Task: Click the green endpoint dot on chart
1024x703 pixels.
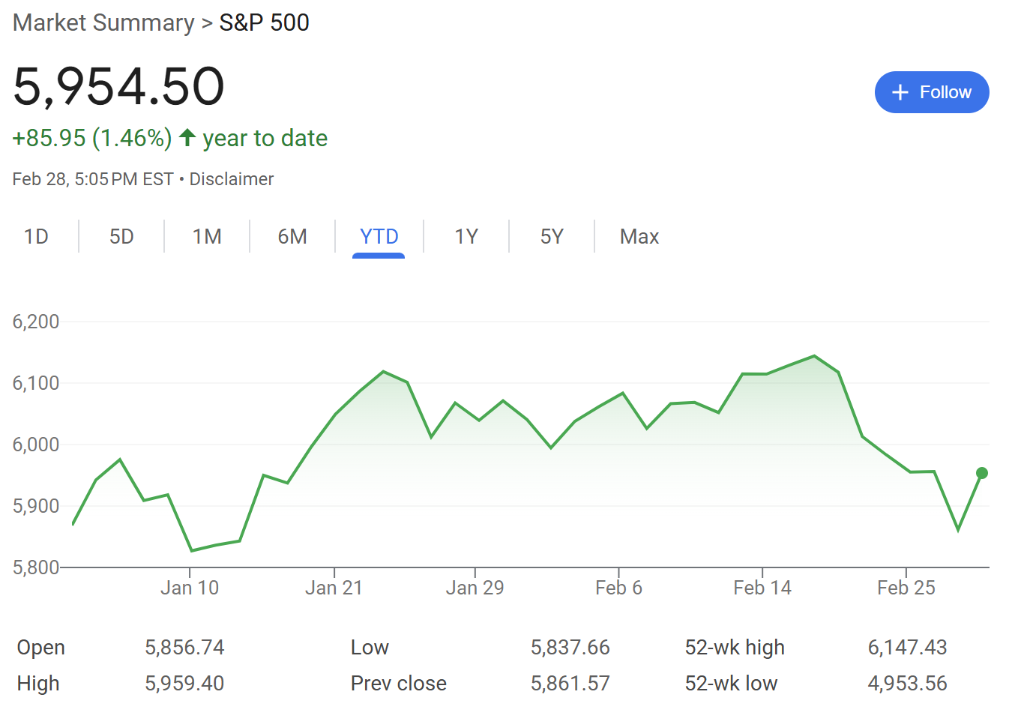Action: point(982,473)
